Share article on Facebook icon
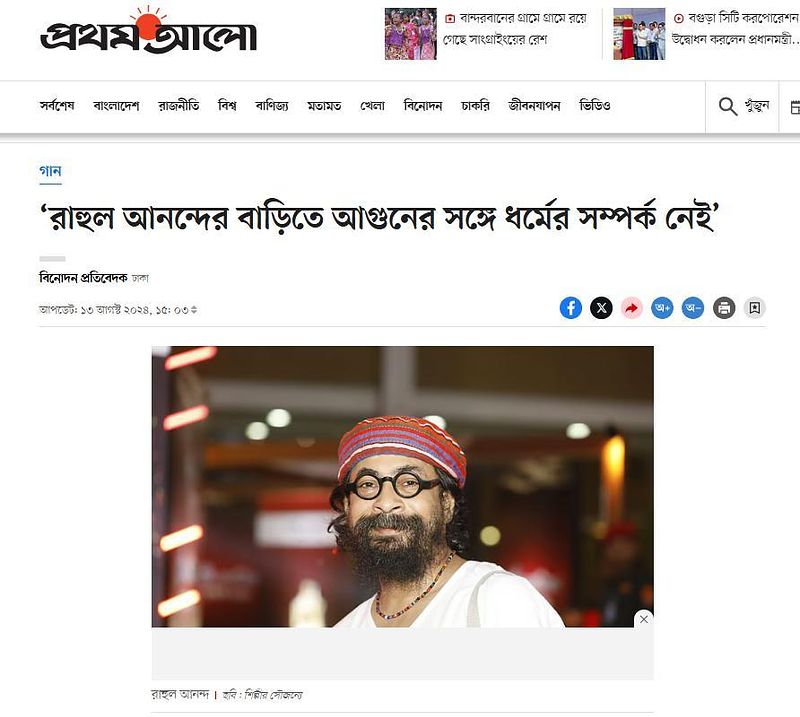This screenshot has height=717, width=800. (x=570, y=308)
